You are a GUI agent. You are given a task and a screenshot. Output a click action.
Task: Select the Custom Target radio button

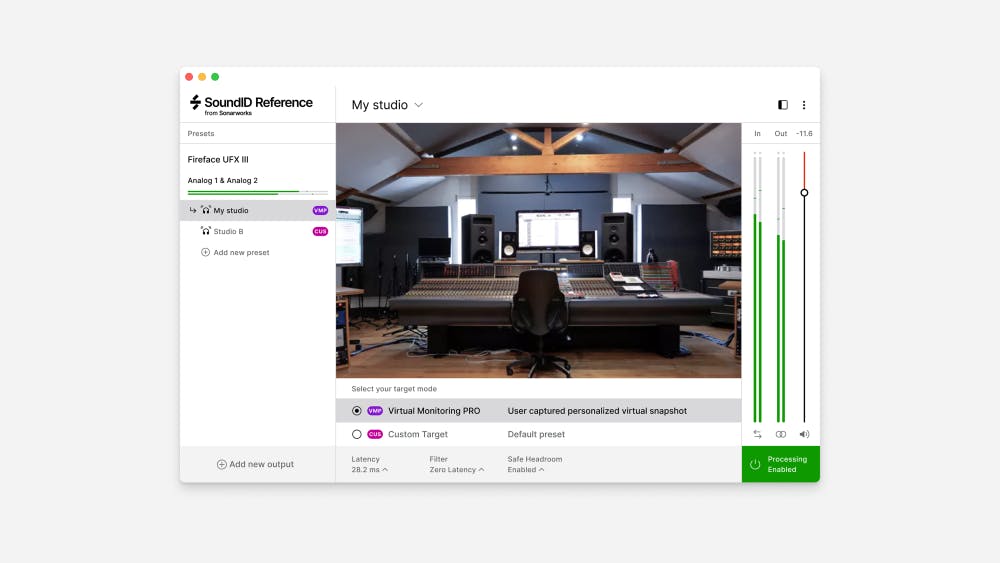coord(357,435)
